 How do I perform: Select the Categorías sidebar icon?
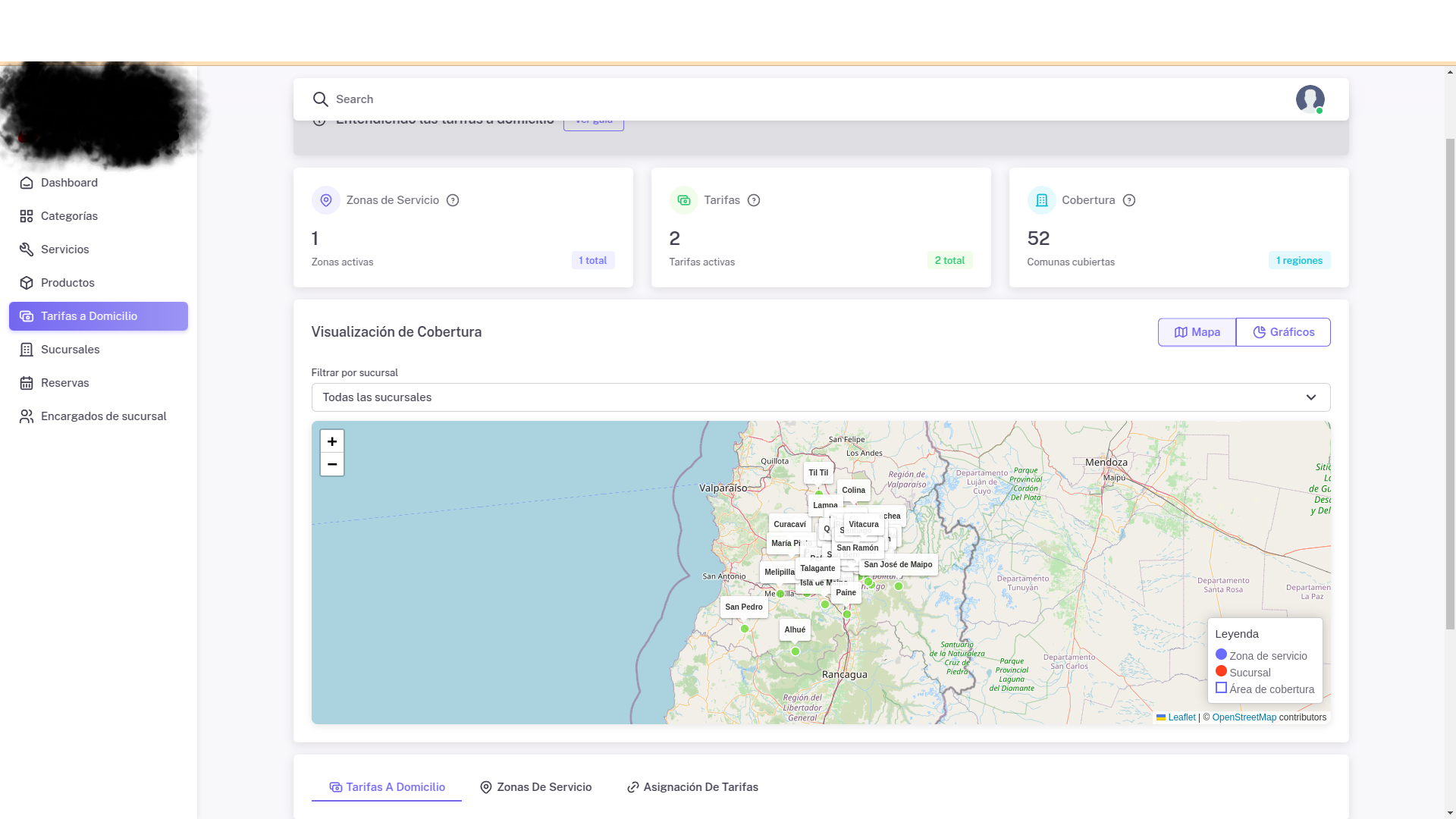coord(26,216)
